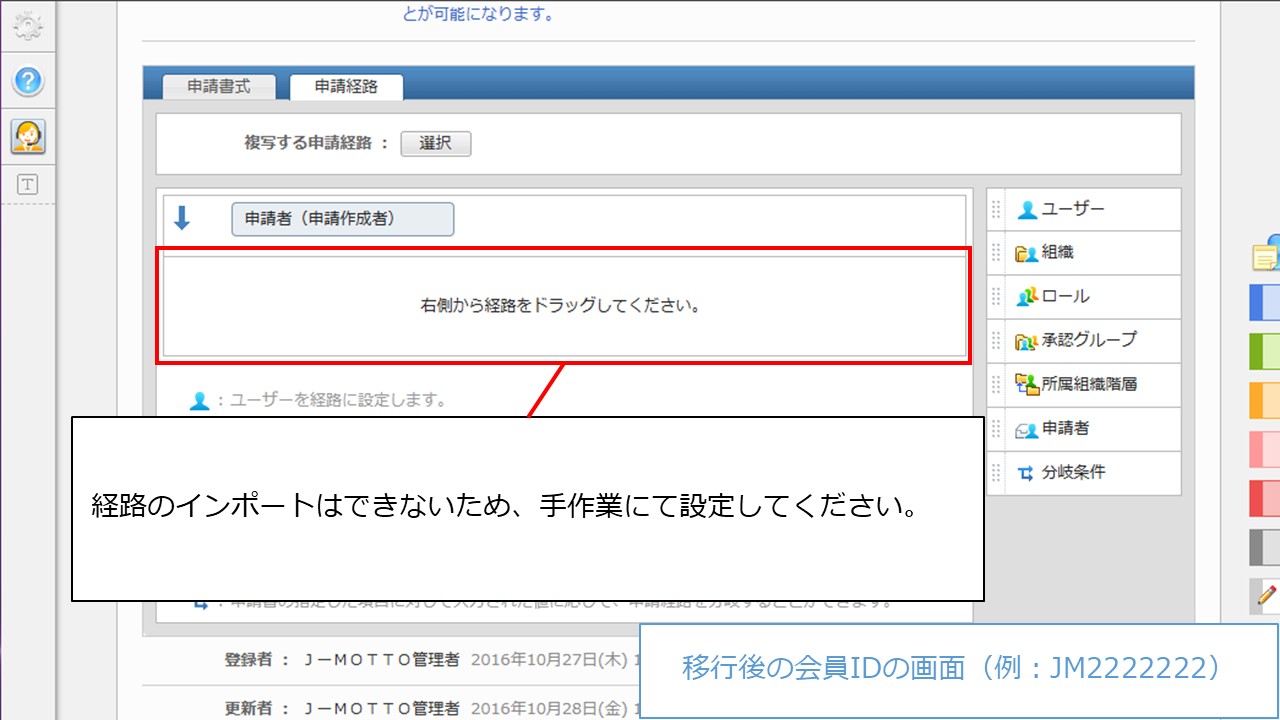
Task: Click the pencil icon at right edge
Action: [x=1267, y=596]
